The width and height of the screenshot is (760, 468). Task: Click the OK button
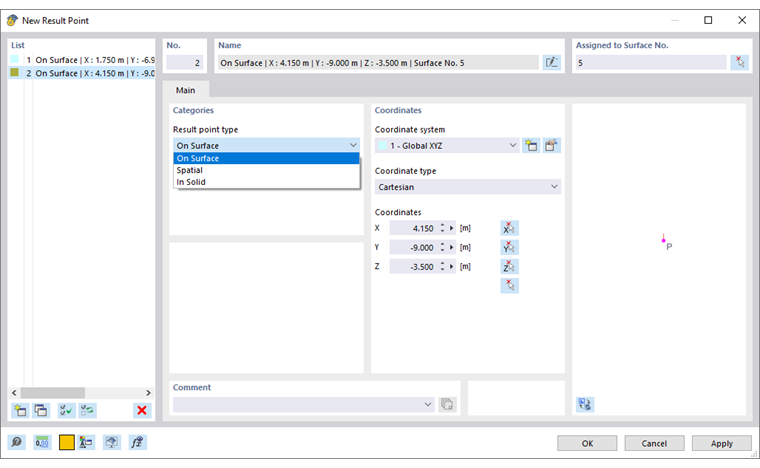coord(587,443)
